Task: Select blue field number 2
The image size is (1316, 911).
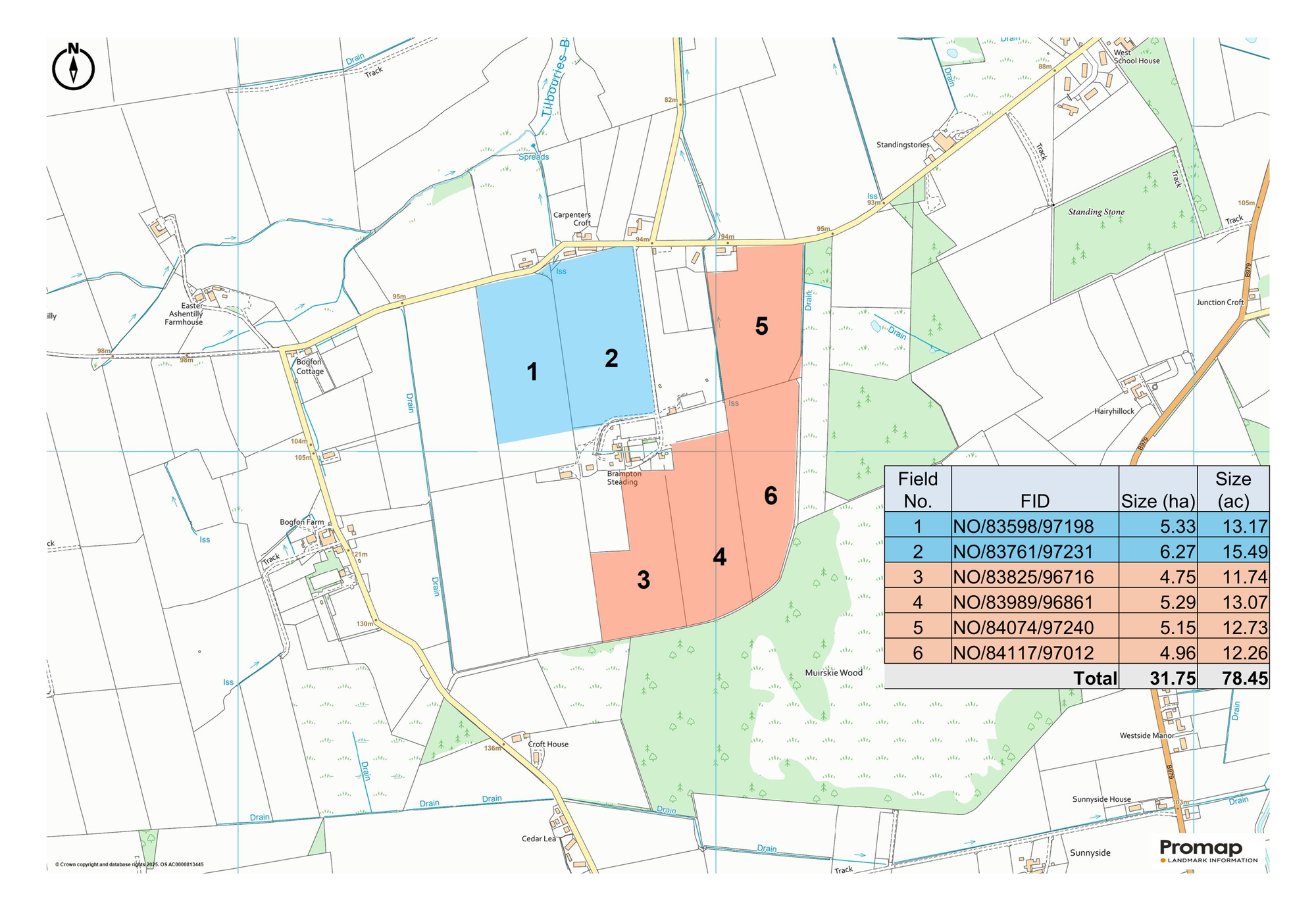Action: click(x=611, y=358)
